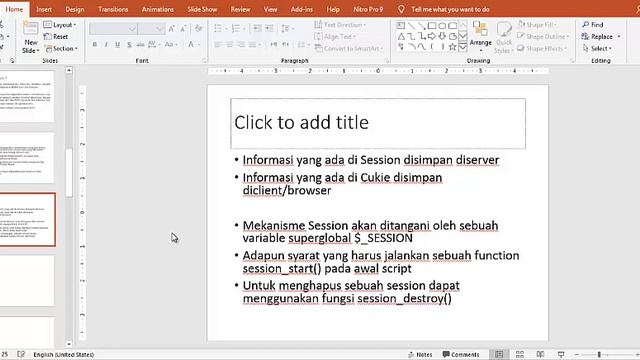
Task: Open the Nitro Pro 9 tab
Action: click(368, 9)
